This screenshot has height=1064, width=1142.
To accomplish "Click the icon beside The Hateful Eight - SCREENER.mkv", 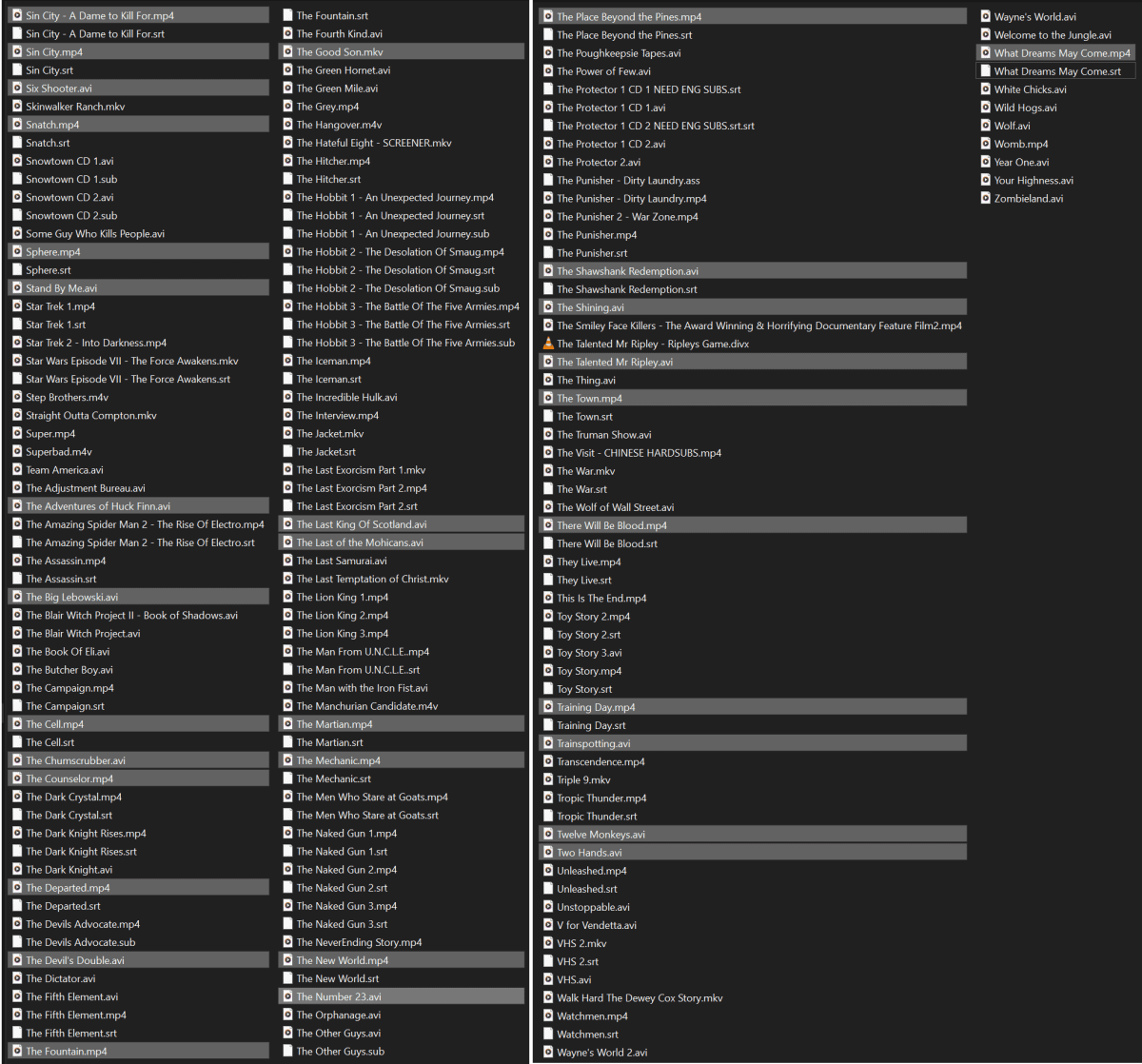I will [x=287, y=143].
